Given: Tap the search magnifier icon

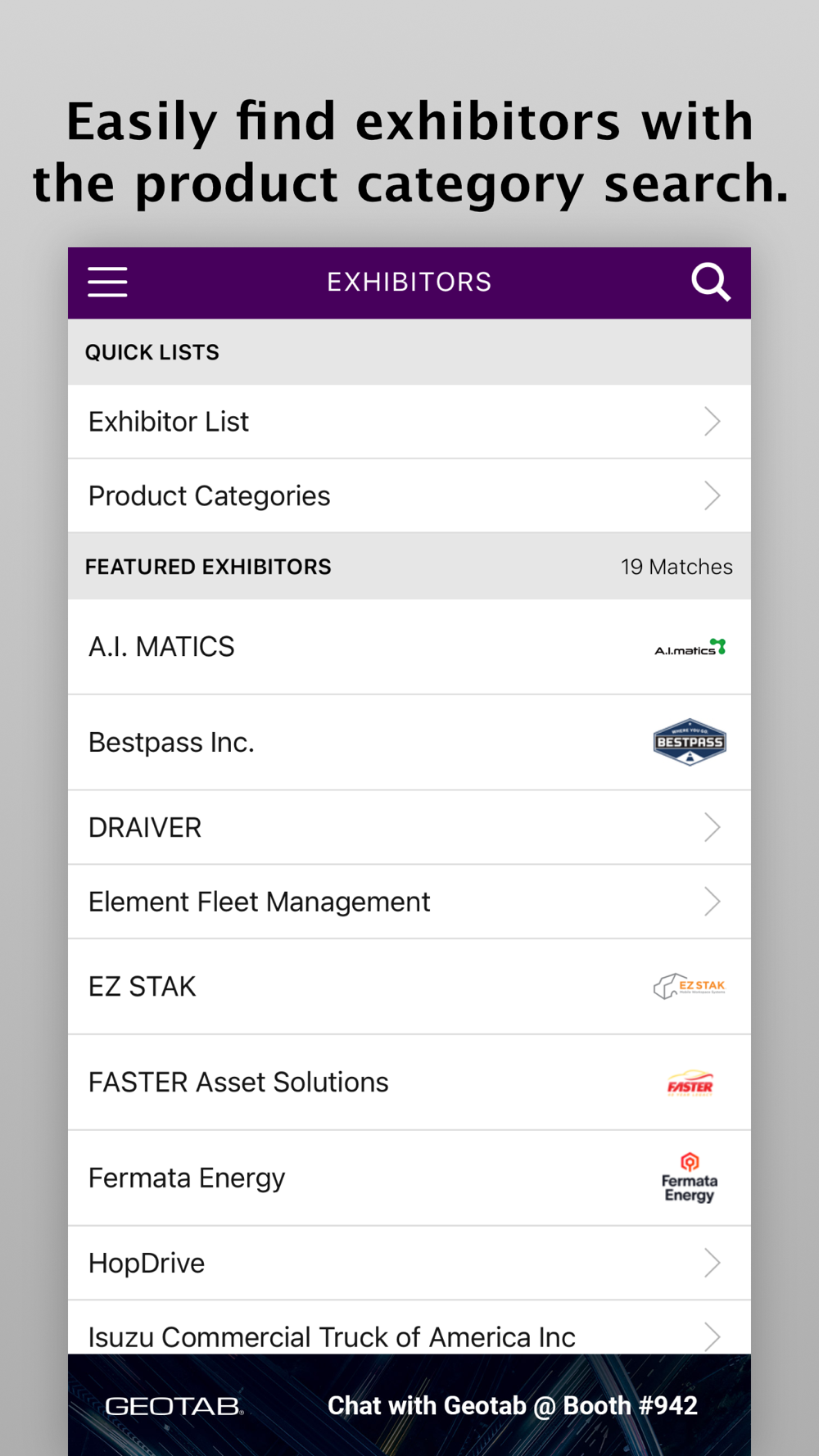Looking at the screenshot, I should [x=710, y=283].
